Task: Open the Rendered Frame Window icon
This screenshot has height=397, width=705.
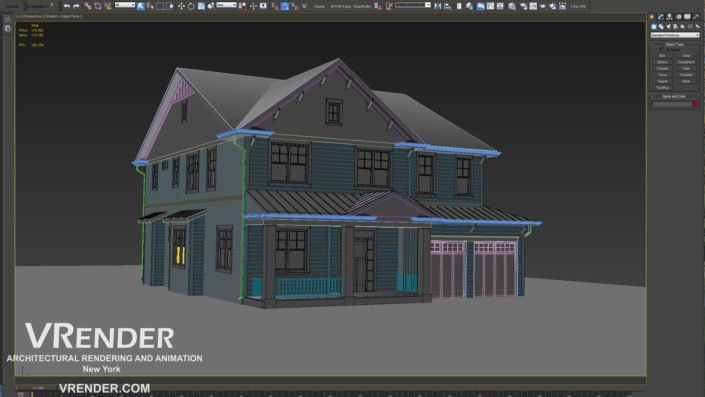Action: click(x=533, y=6)
